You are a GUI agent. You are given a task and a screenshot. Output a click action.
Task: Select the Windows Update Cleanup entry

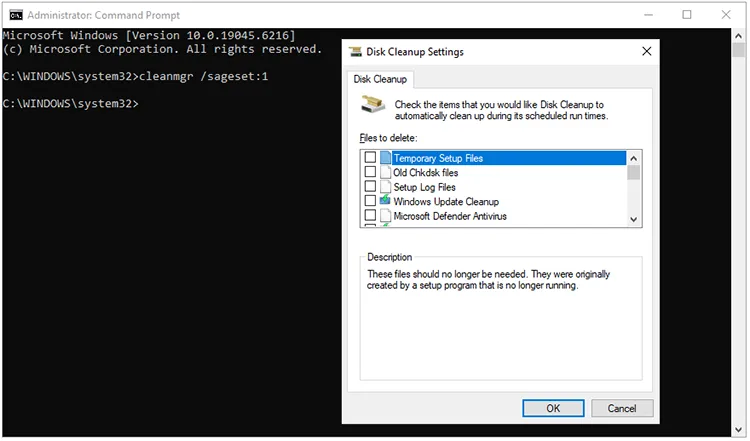pos(446,201)
